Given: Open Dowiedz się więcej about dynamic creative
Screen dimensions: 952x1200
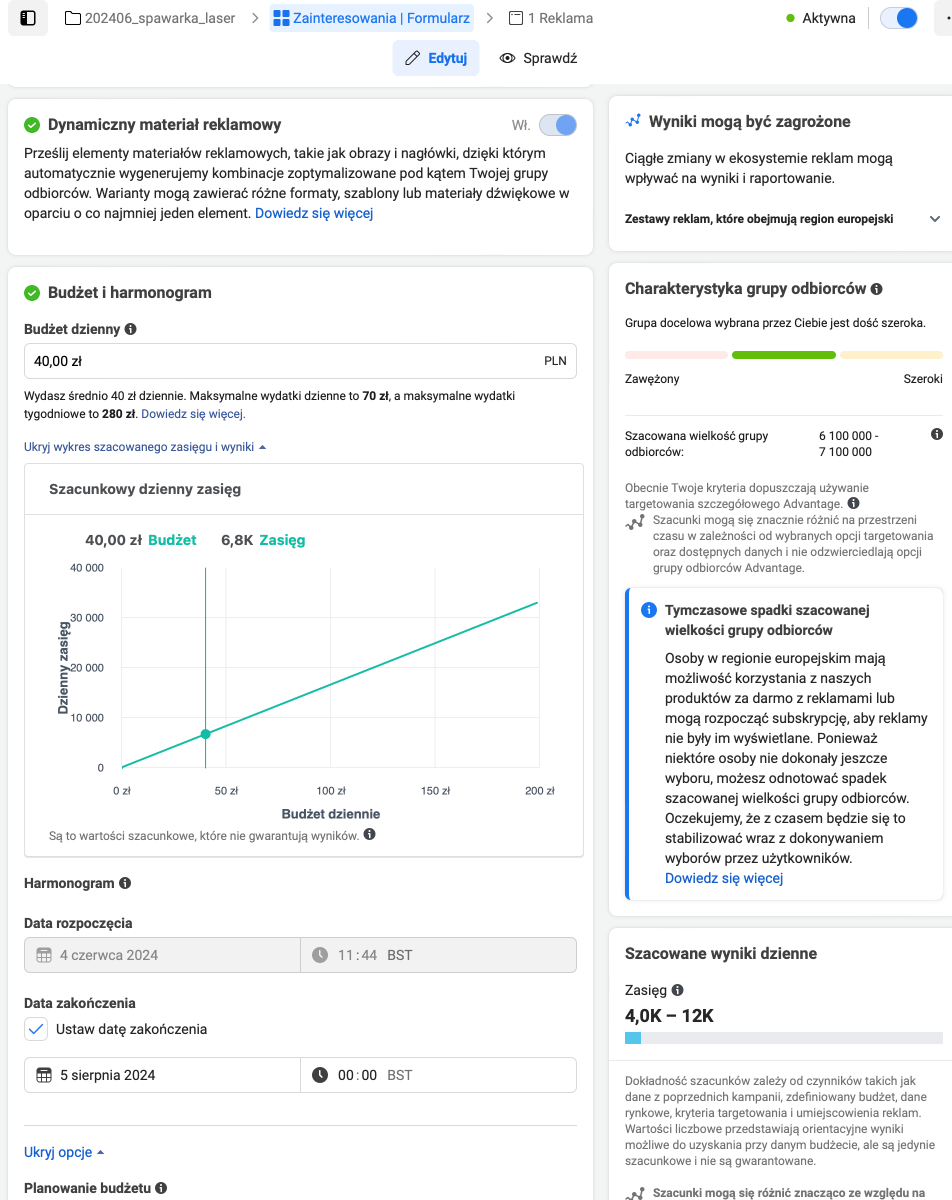Looking at the screenshot, I should coord(314,213).
